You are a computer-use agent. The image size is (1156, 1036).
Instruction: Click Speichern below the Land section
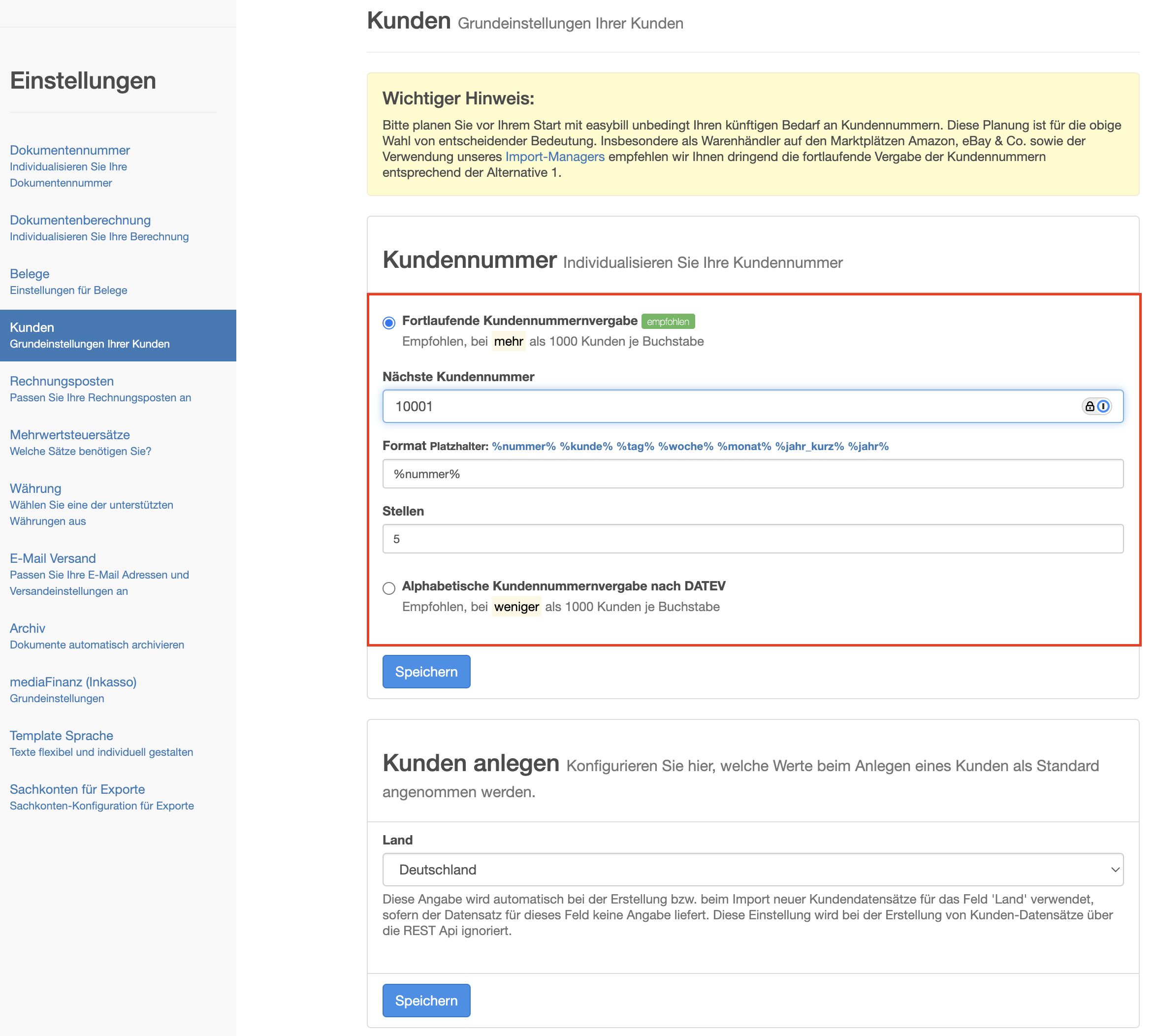(426, 1001)
